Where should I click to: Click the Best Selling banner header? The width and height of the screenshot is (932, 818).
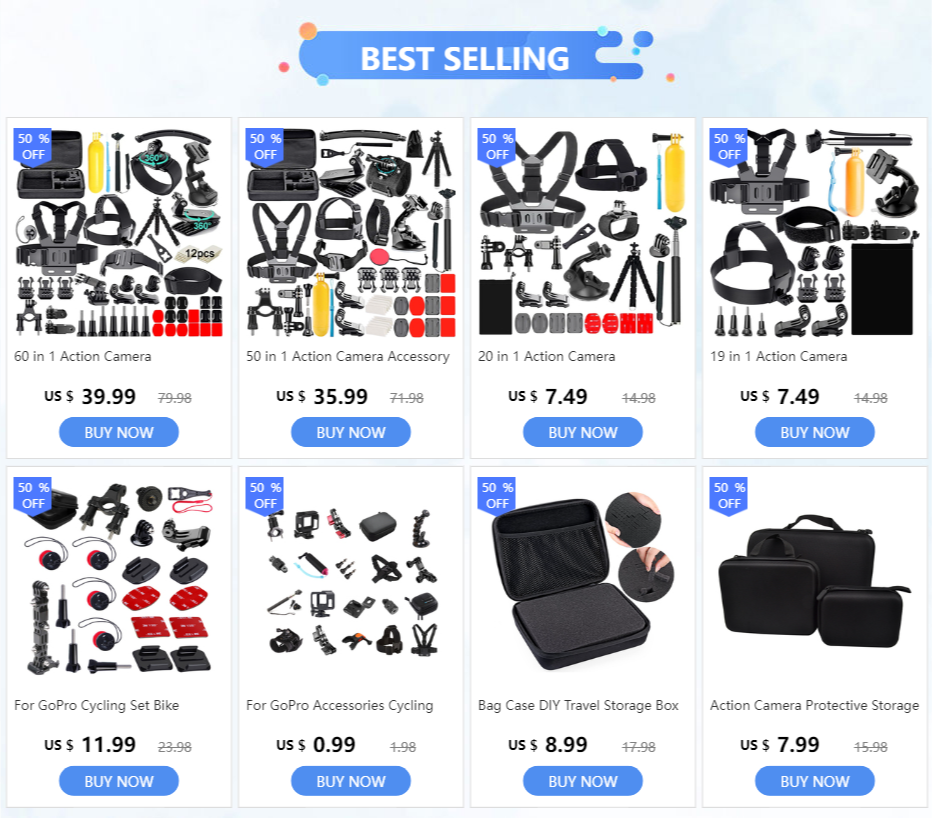coord(465,58)
